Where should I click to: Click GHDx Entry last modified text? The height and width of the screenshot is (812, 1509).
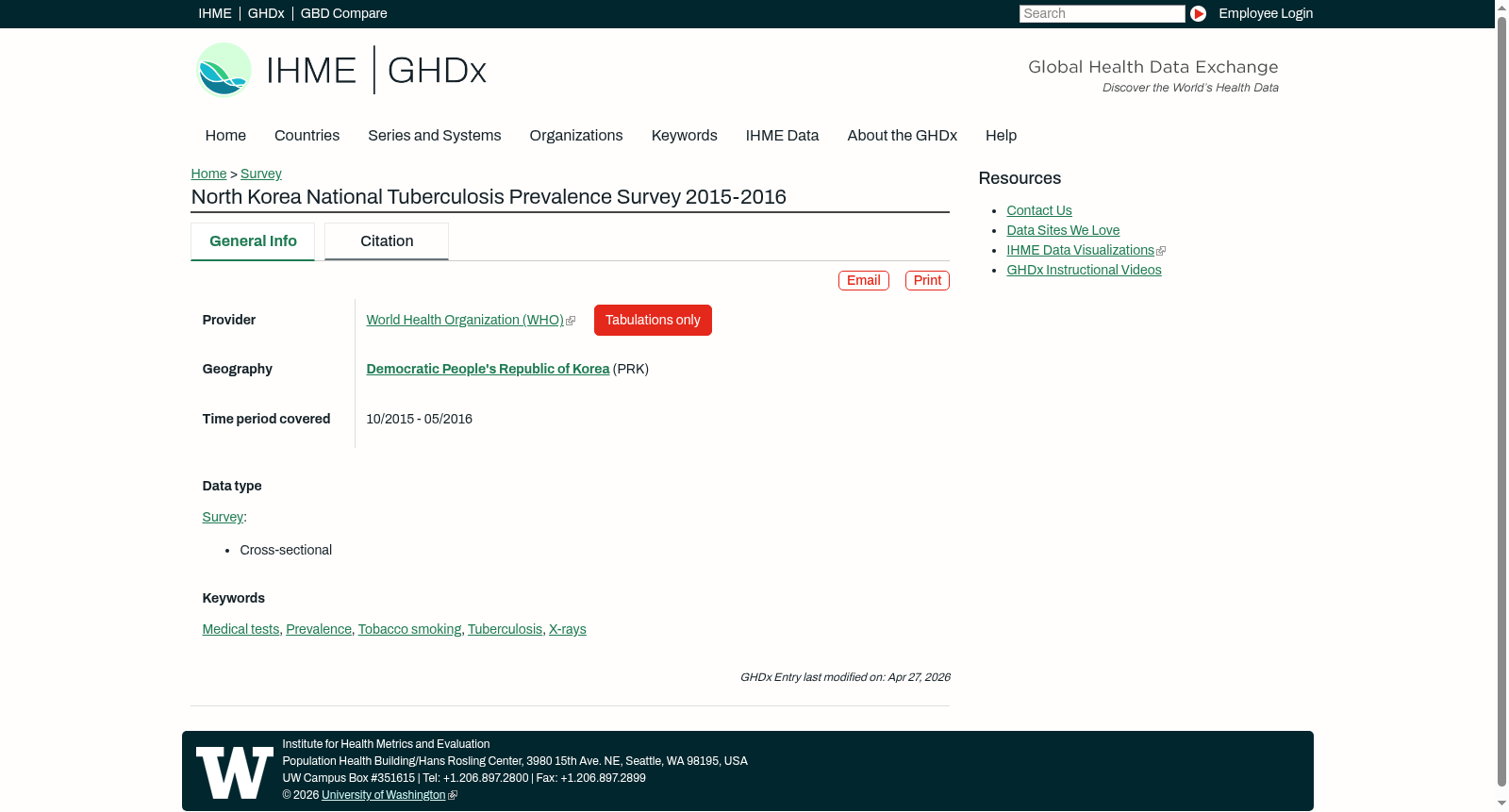click(845, 677)
